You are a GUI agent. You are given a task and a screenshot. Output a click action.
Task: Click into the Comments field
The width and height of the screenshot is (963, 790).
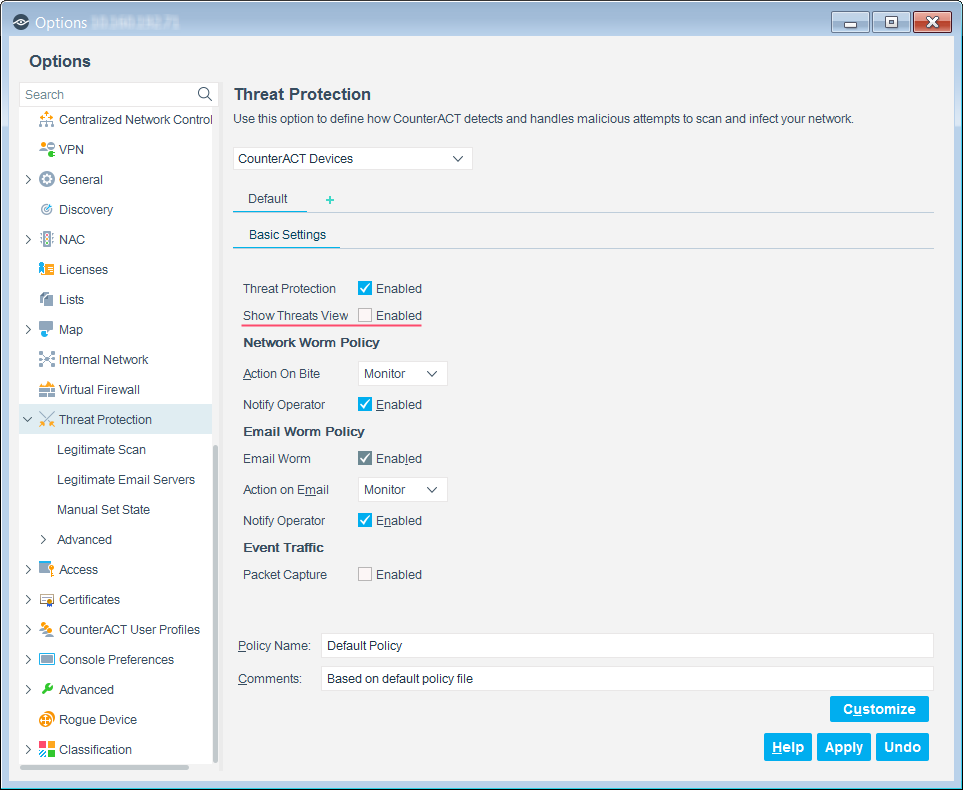(x=627, y=679)
